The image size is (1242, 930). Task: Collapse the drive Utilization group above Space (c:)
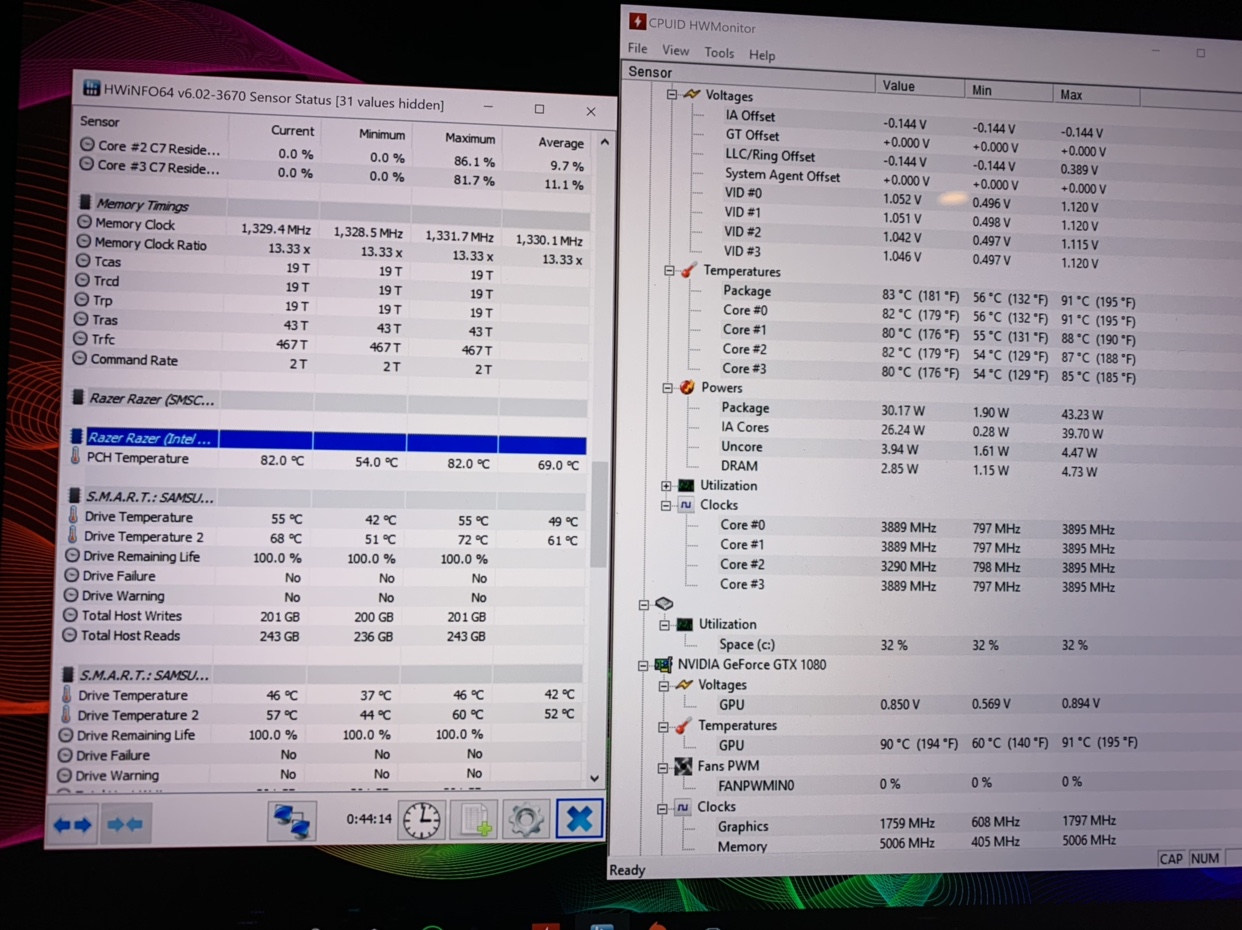pyautogui.click(x=664, y=625)
